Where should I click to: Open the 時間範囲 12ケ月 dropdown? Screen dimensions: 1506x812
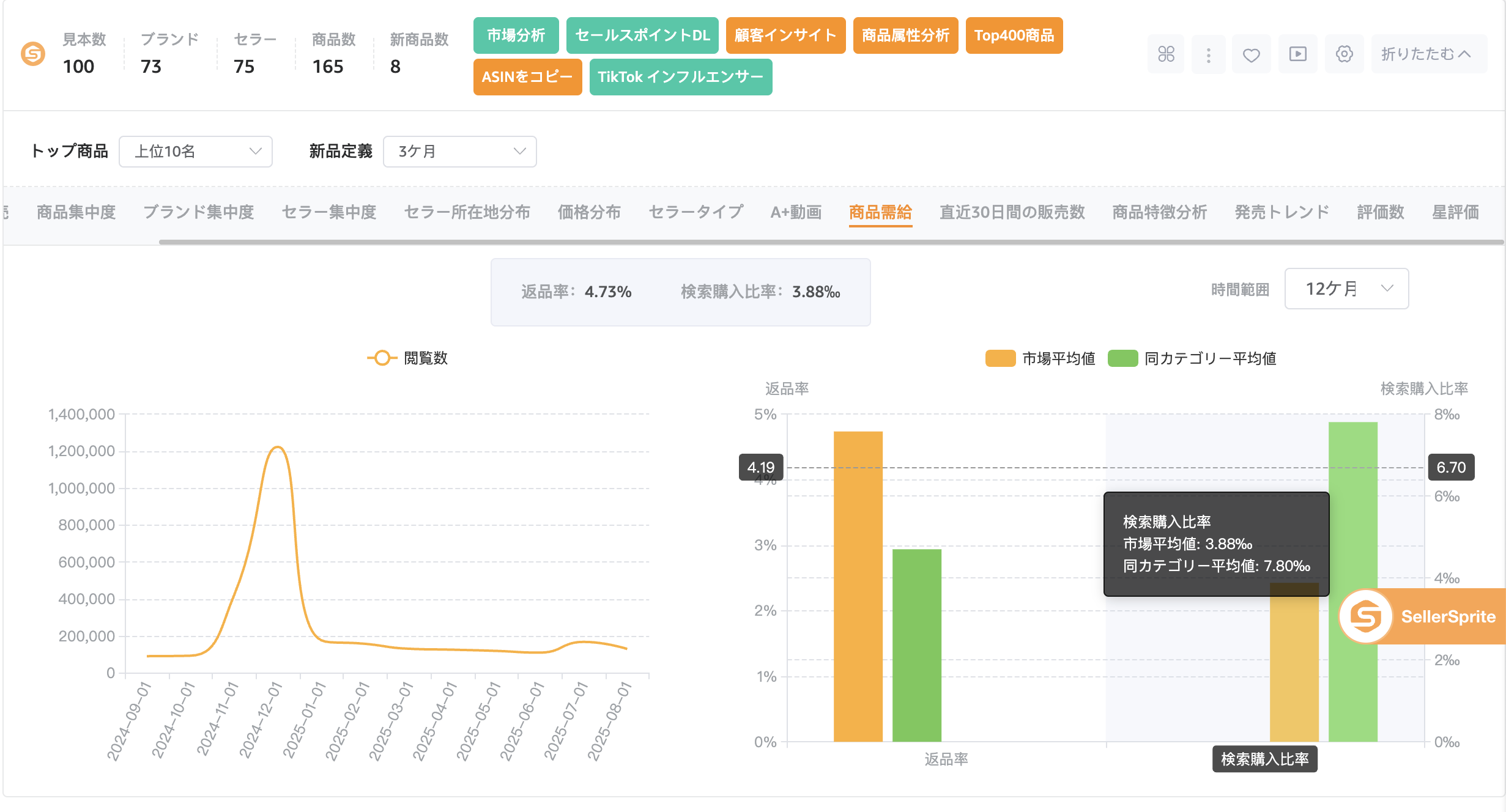tap(1346, 289)
